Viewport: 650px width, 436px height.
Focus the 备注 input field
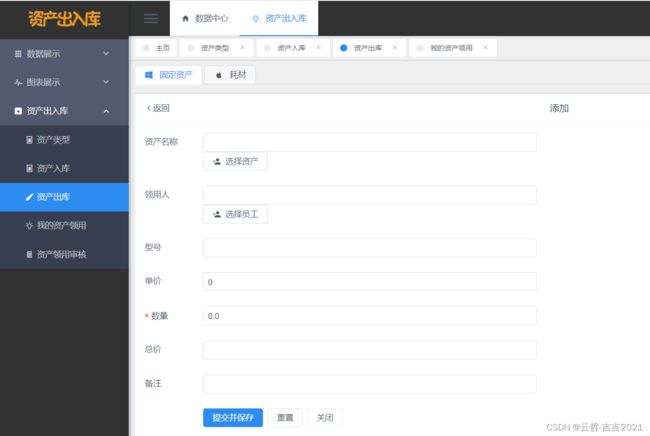click(369, 384)
